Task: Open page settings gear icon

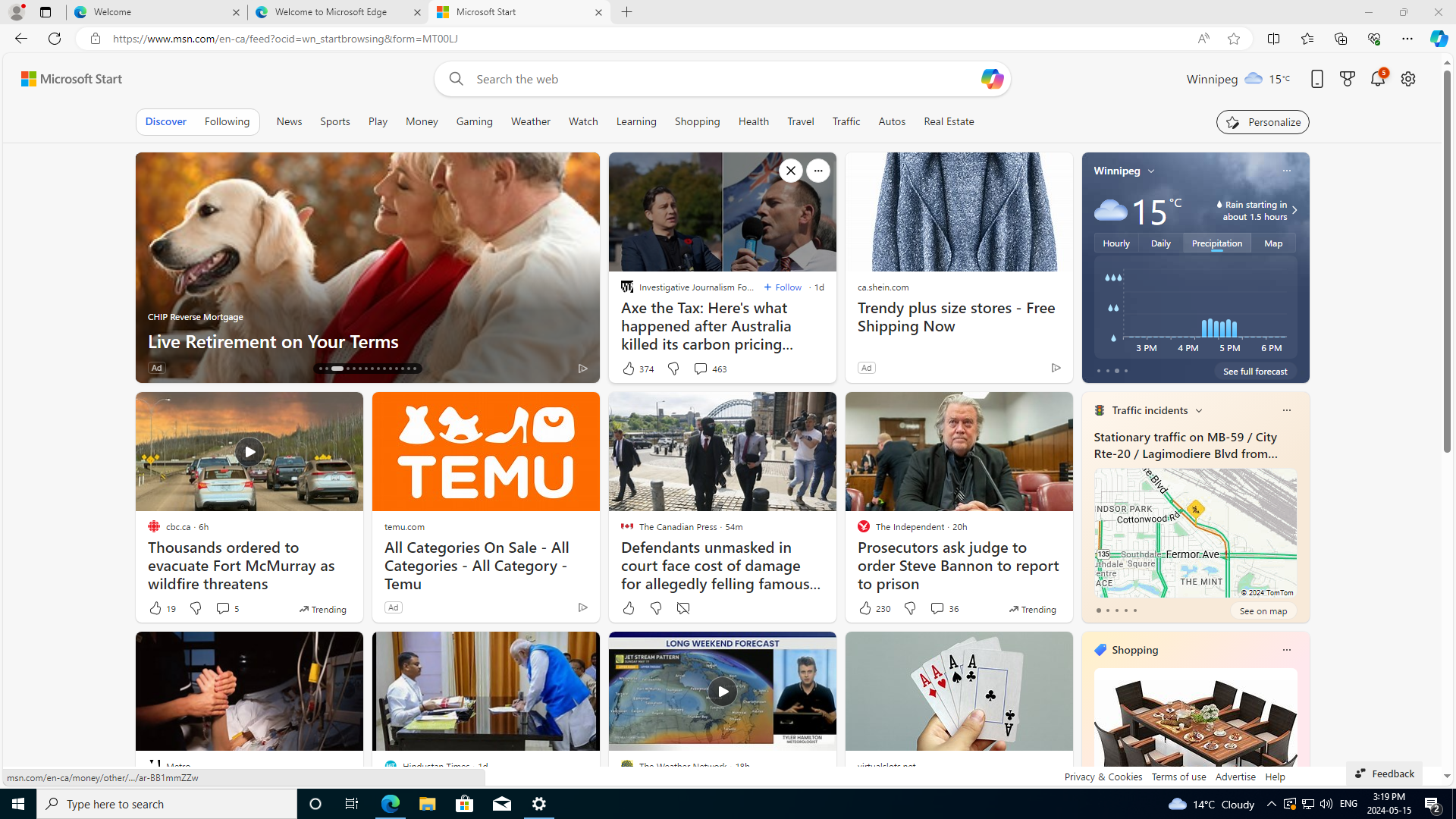Action: click(1407, 79)
